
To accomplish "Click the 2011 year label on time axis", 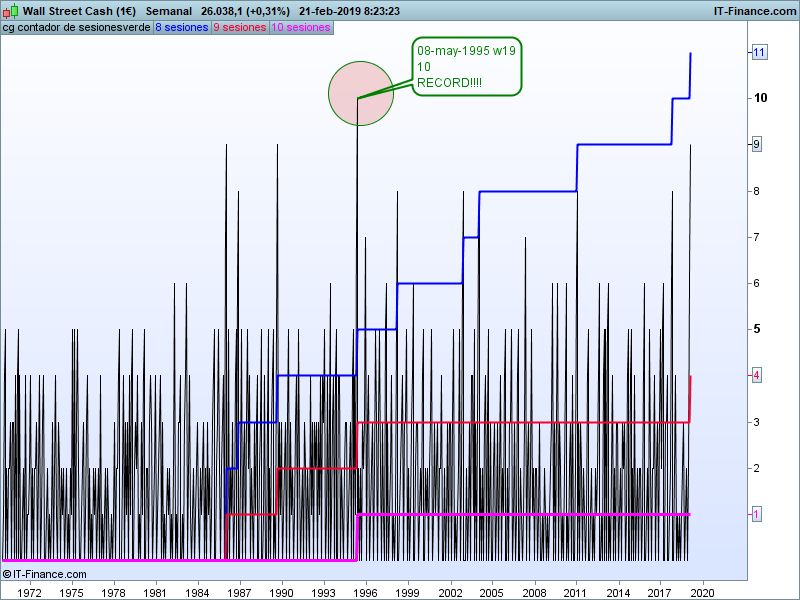I will click(576, 592).
